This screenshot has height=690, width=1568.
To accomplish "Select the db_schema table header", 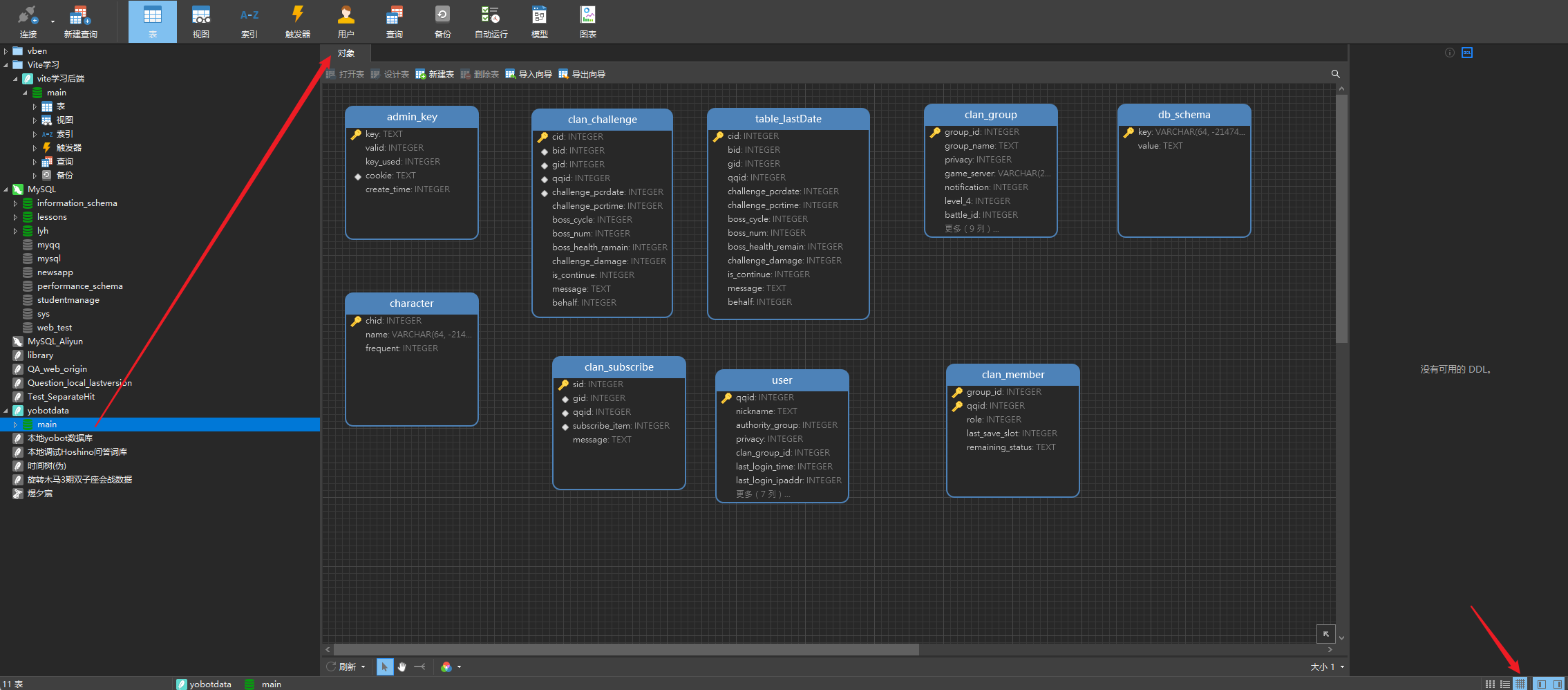I will (x=1184, y=115).
